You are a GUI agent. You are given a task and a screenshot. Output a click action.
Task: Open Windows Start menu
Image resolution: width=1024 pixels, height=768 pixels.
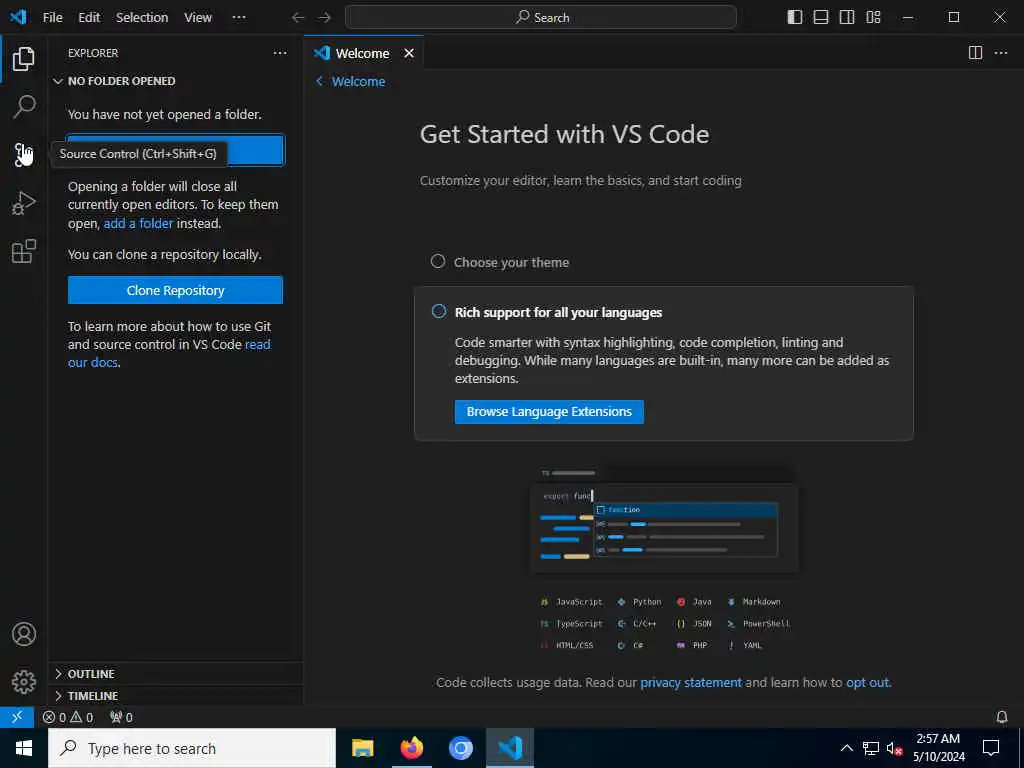(24, 748)
